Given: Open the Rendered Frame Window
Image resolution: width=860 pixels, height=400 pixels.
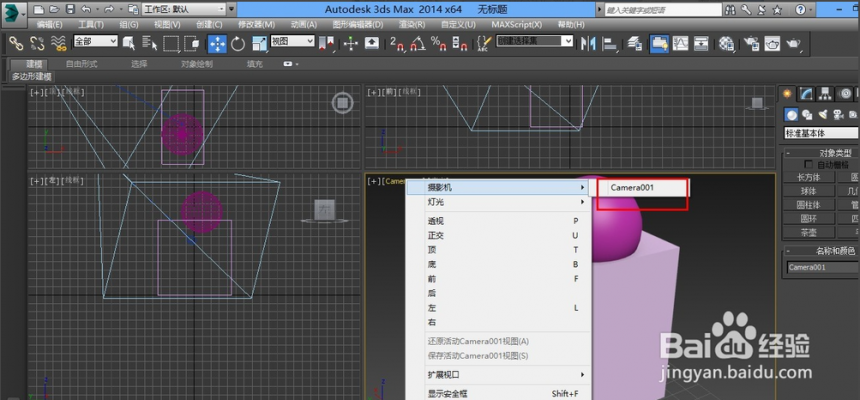Looking at the screenshot, I should pyautogui.click(x=772, y=43).
